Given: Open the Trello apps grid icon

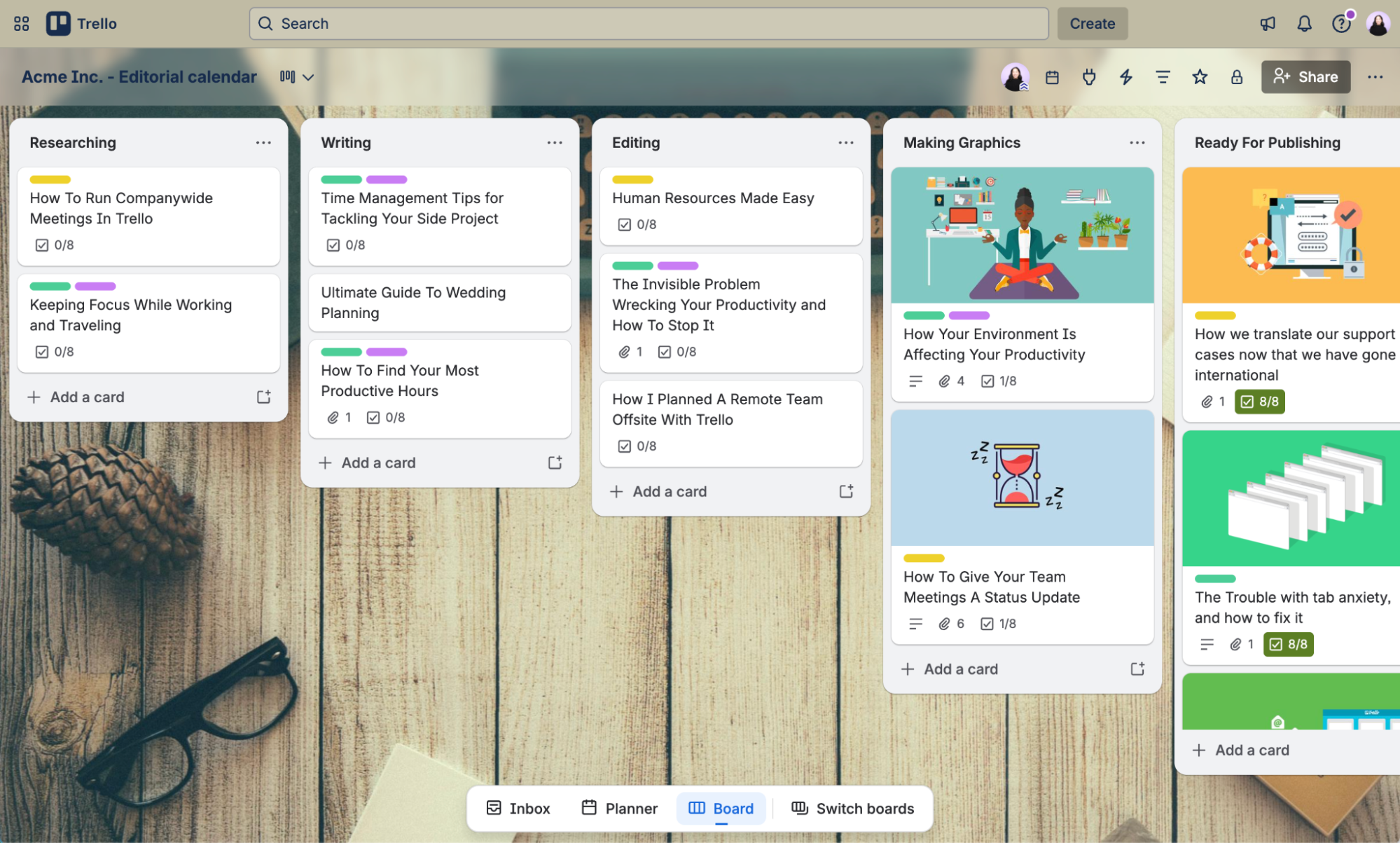Looking at the screenshot, I should [21, 23].
